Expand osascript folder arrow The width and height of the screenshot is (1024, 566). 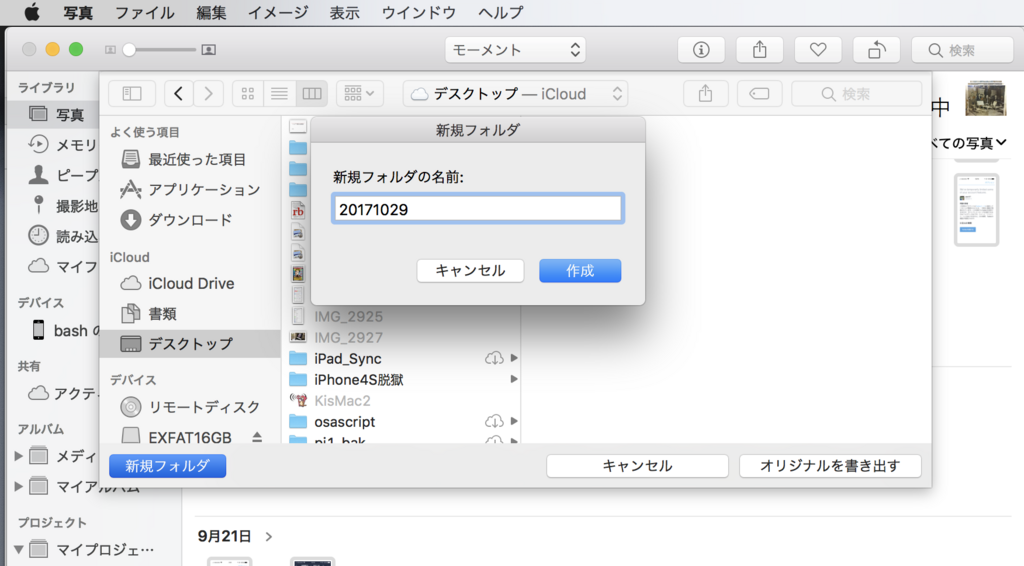514,421
